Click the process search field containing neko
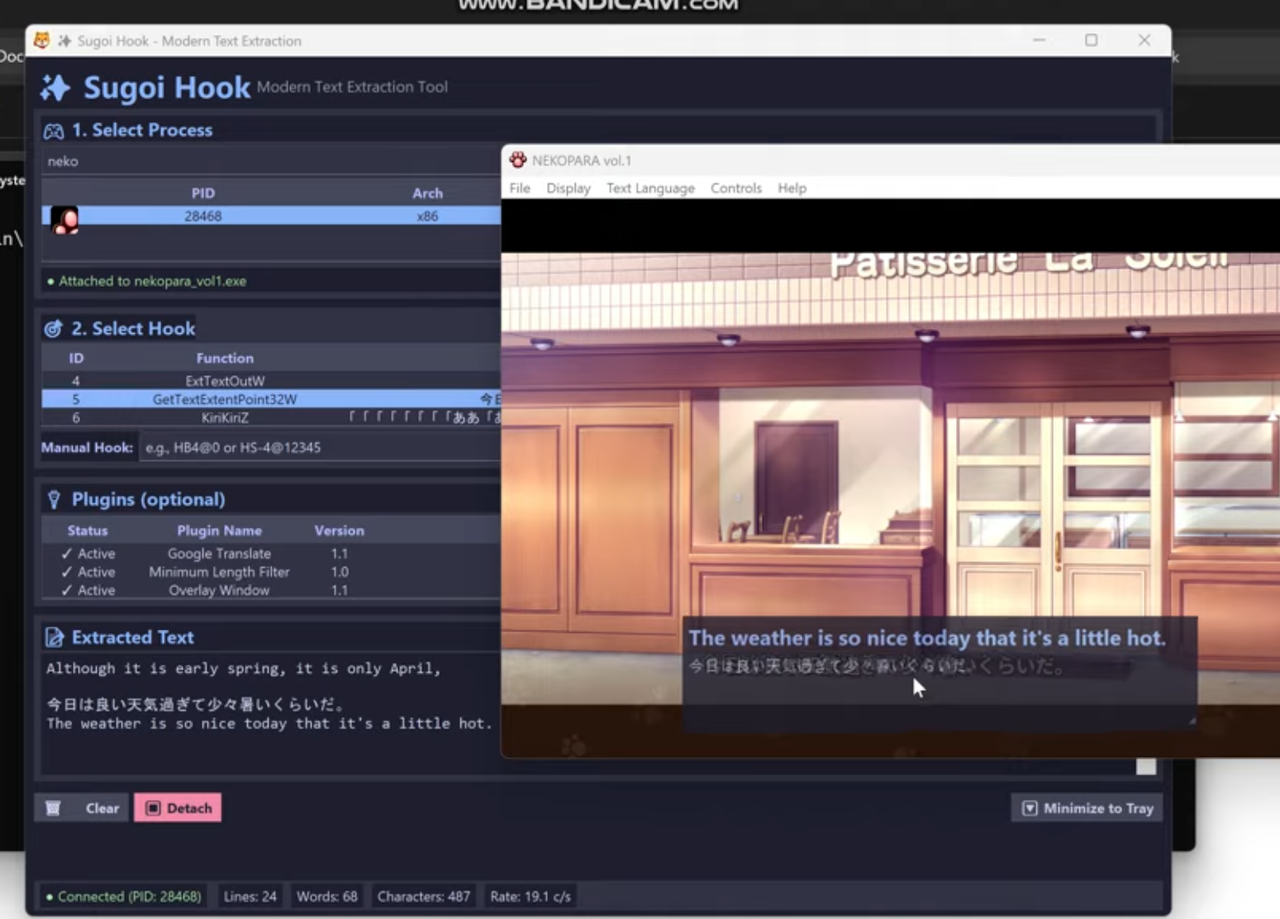The width and height of the screenshot is (1280, 919). click(x=271, y=161)
